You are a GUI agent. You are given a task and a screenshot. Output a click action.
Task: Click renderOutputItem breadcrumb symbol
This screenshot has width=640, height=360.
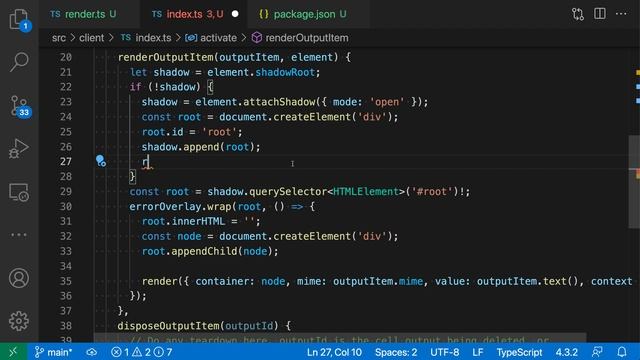click(x=300, y=38)
